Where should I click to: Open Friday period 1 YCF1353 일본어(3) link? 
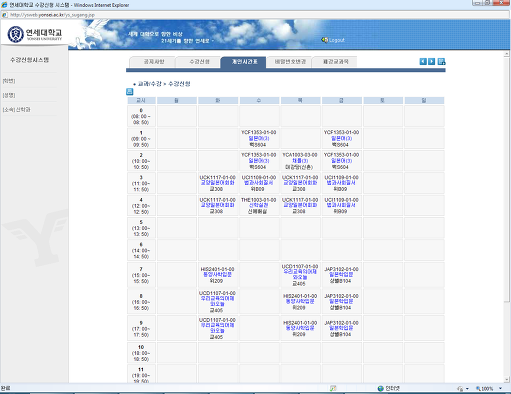pyautogui.click(x=341, y=138)
